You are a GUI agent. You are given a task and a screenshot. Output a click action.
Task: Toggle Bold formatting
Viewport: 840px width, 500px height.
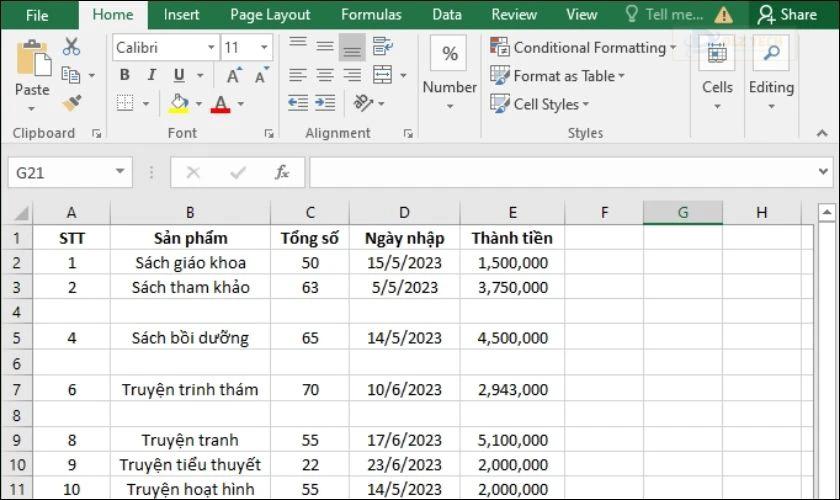click(x=124, y=75)
